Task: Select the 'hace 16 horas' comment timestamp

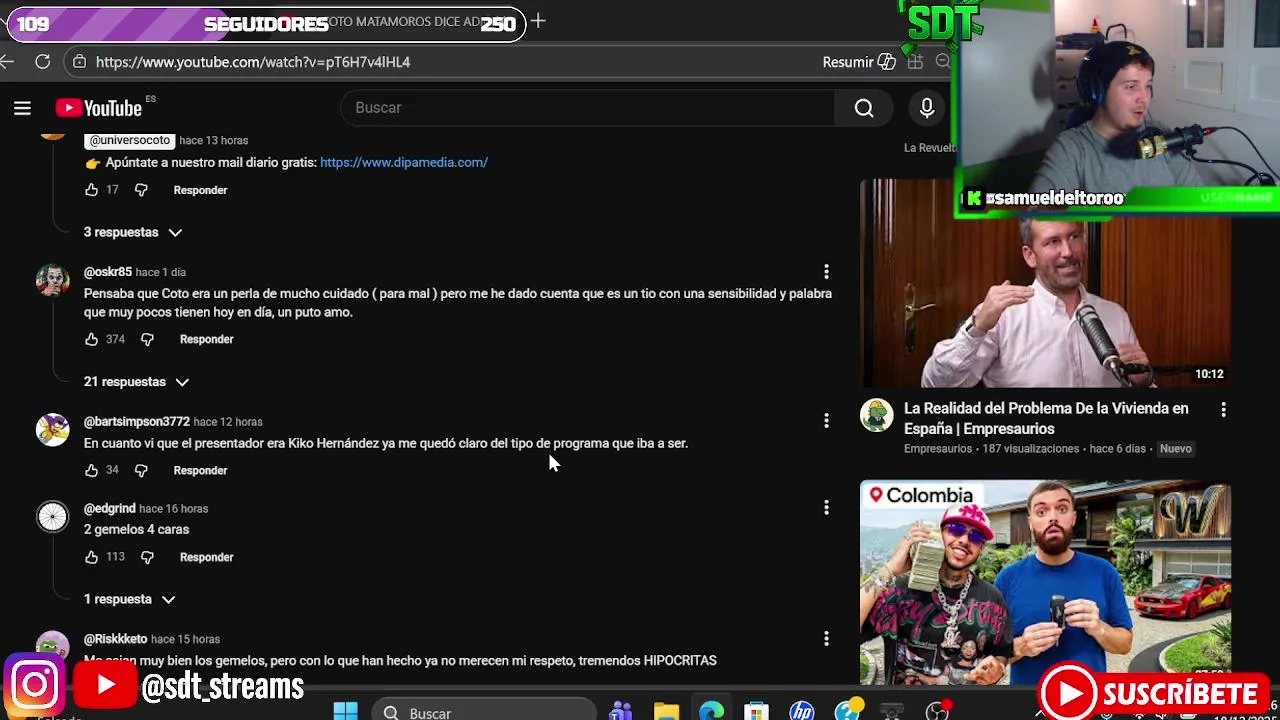Action: point(174,508)
